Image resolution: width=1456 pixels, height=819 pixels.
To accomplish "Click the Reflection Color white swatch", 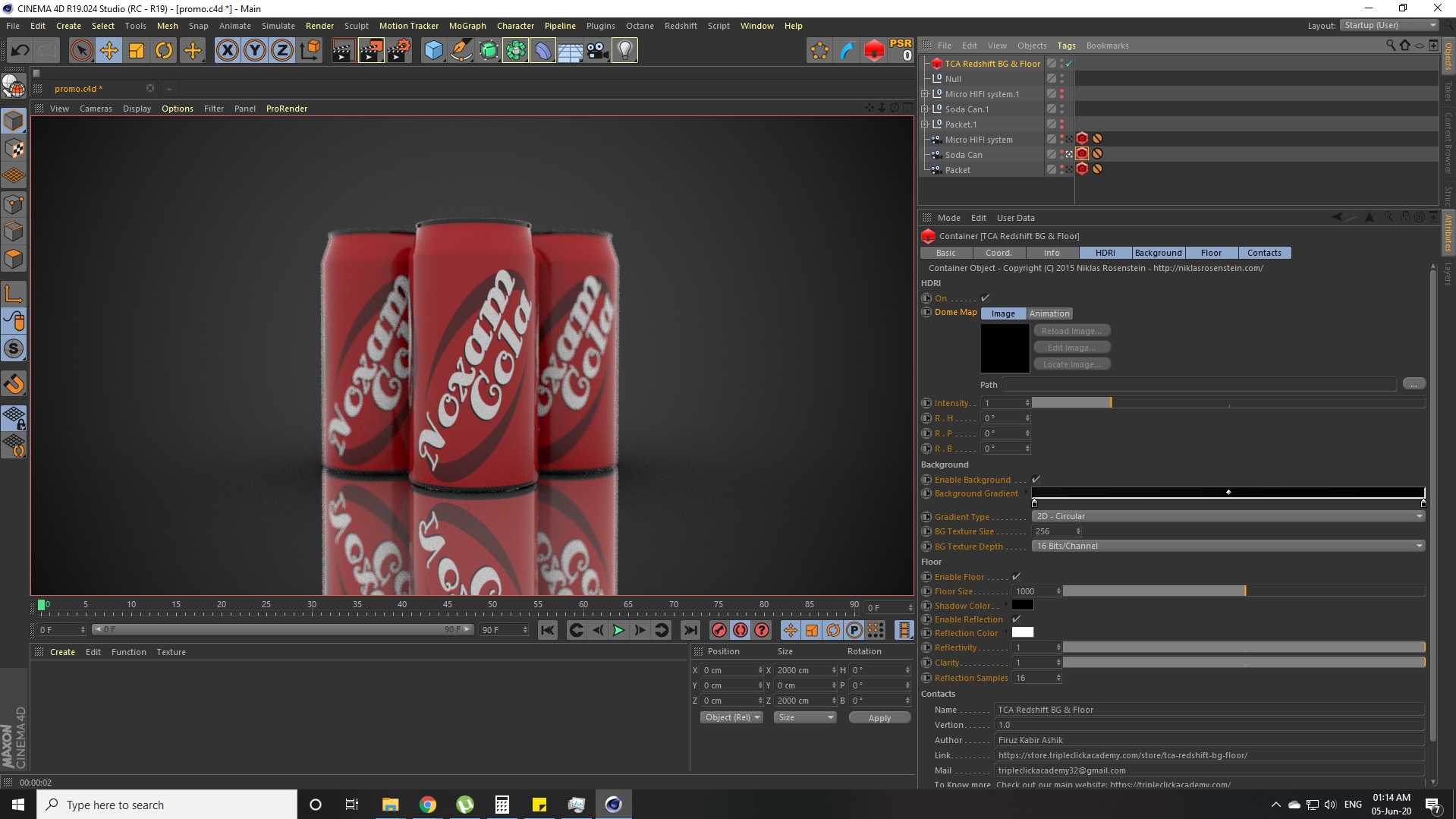I will 1023,632.
